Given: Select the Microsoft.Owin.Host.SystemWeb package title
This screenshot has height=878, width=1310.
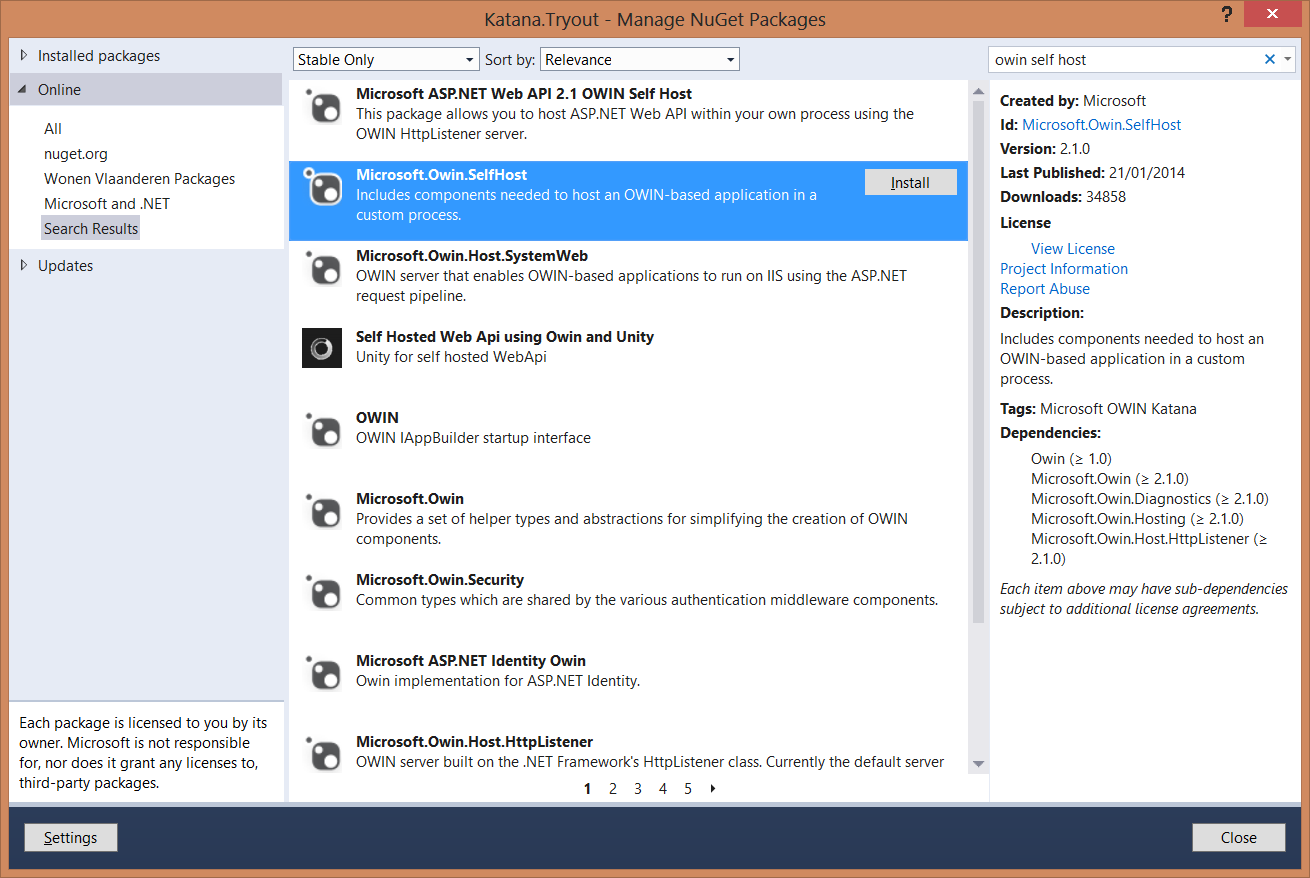Looking at the screenshot, I should click(x=472, y=255).
